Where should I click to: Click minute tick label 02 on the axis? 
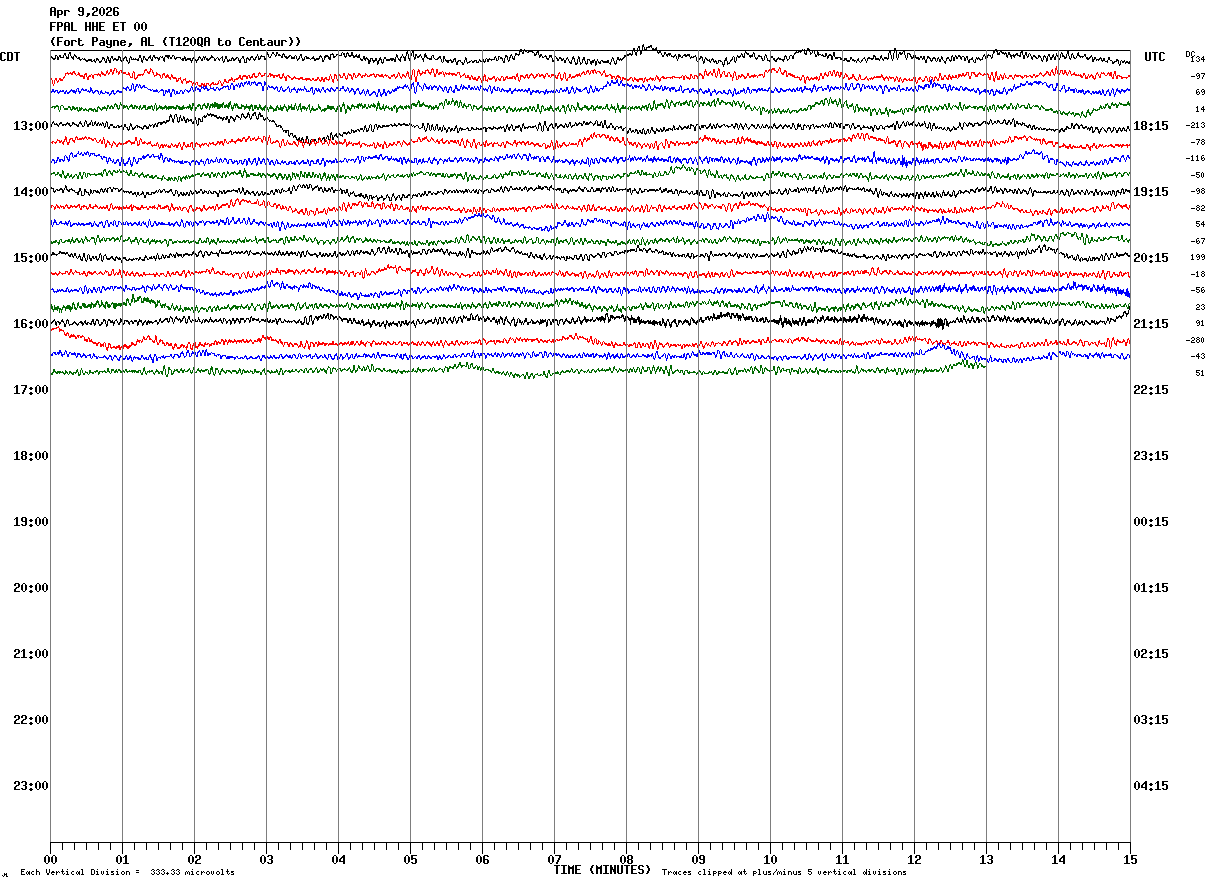194,860
